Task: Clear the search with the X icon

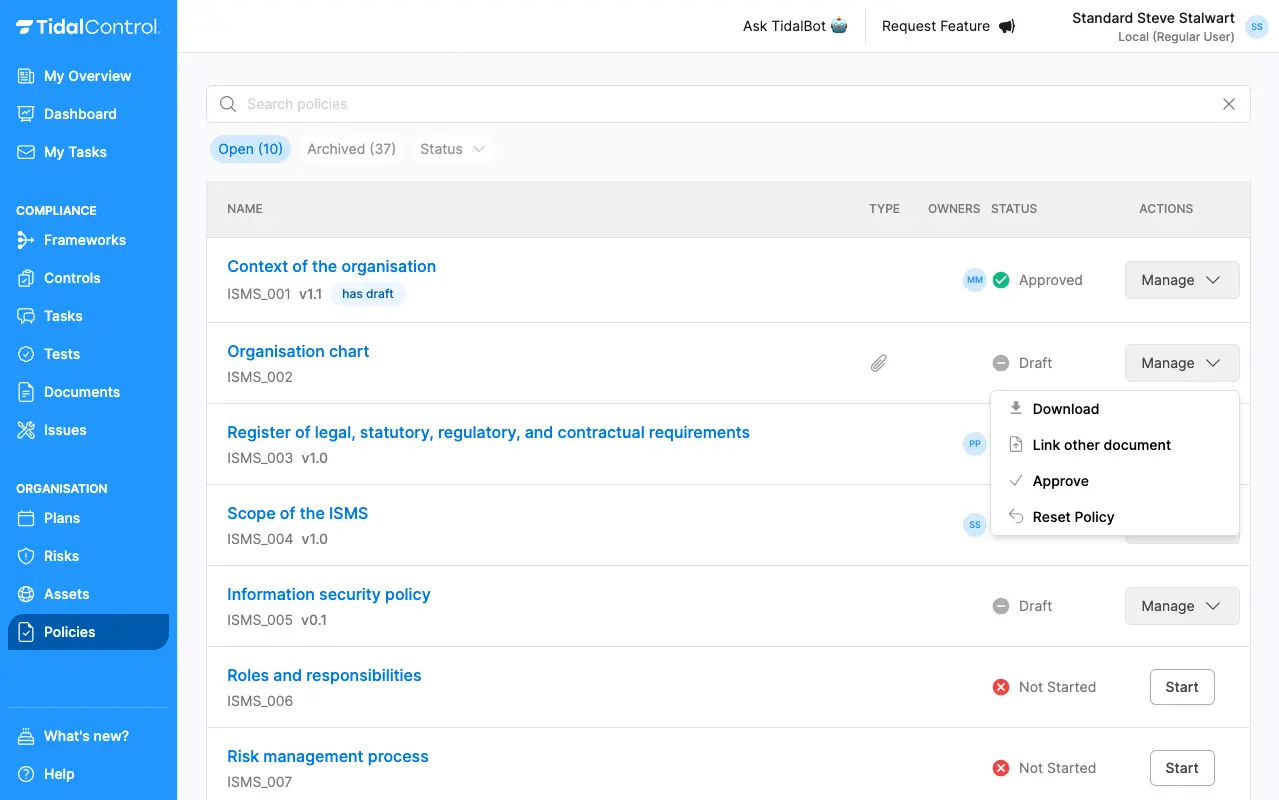Action: 1229,104
